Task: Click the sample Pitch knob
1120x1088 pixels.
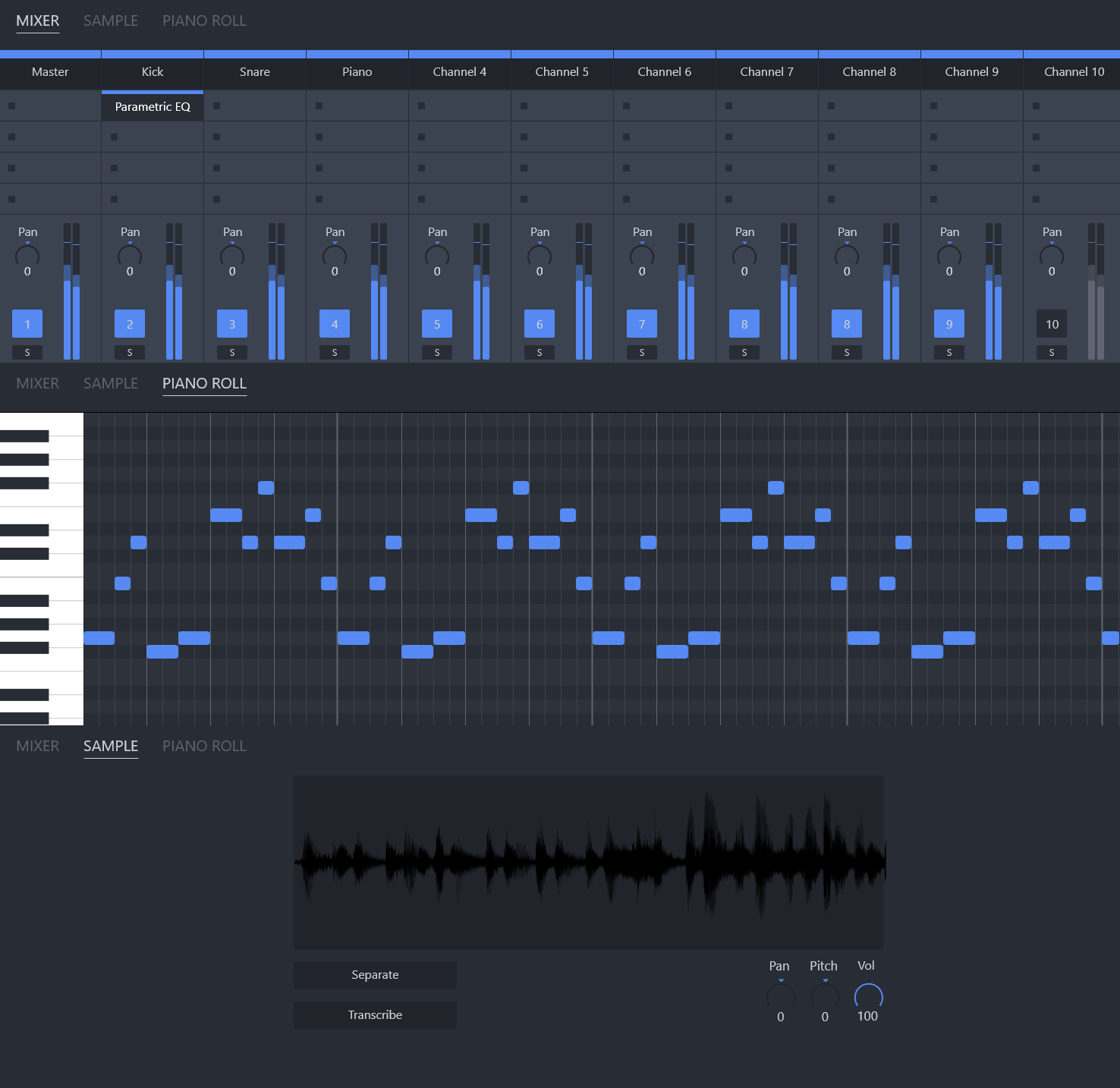Action: (x=825, y=993)
